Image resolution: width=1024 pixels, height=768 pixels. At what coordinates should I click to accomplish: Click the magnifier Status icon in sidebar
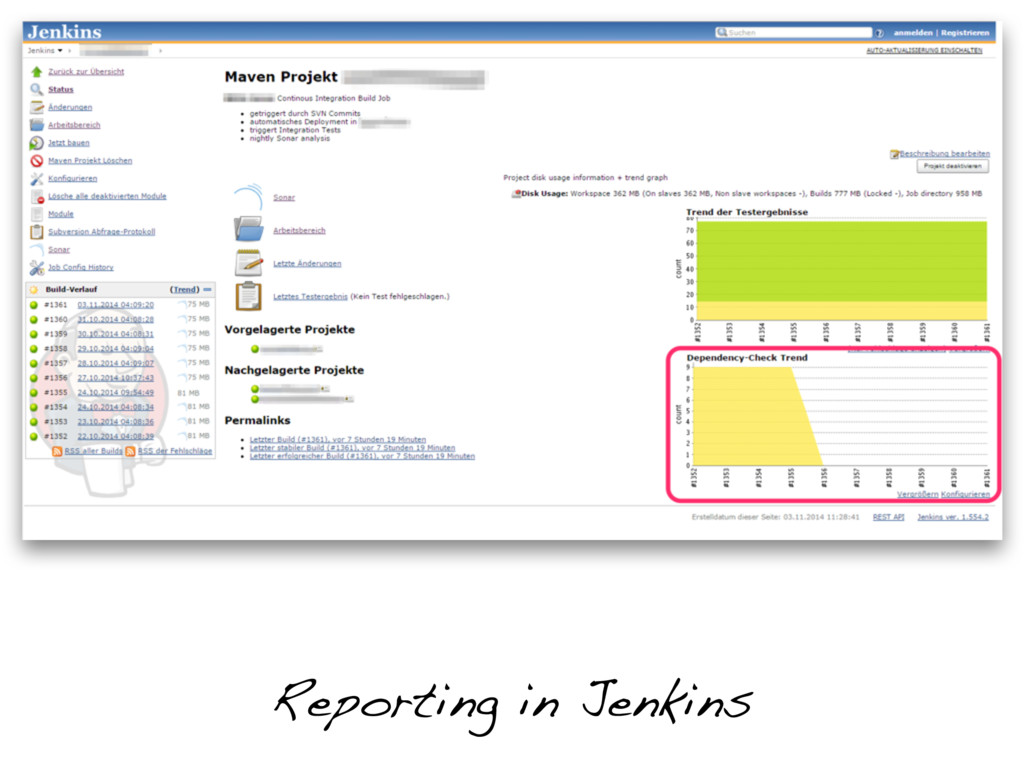point(37,89)
